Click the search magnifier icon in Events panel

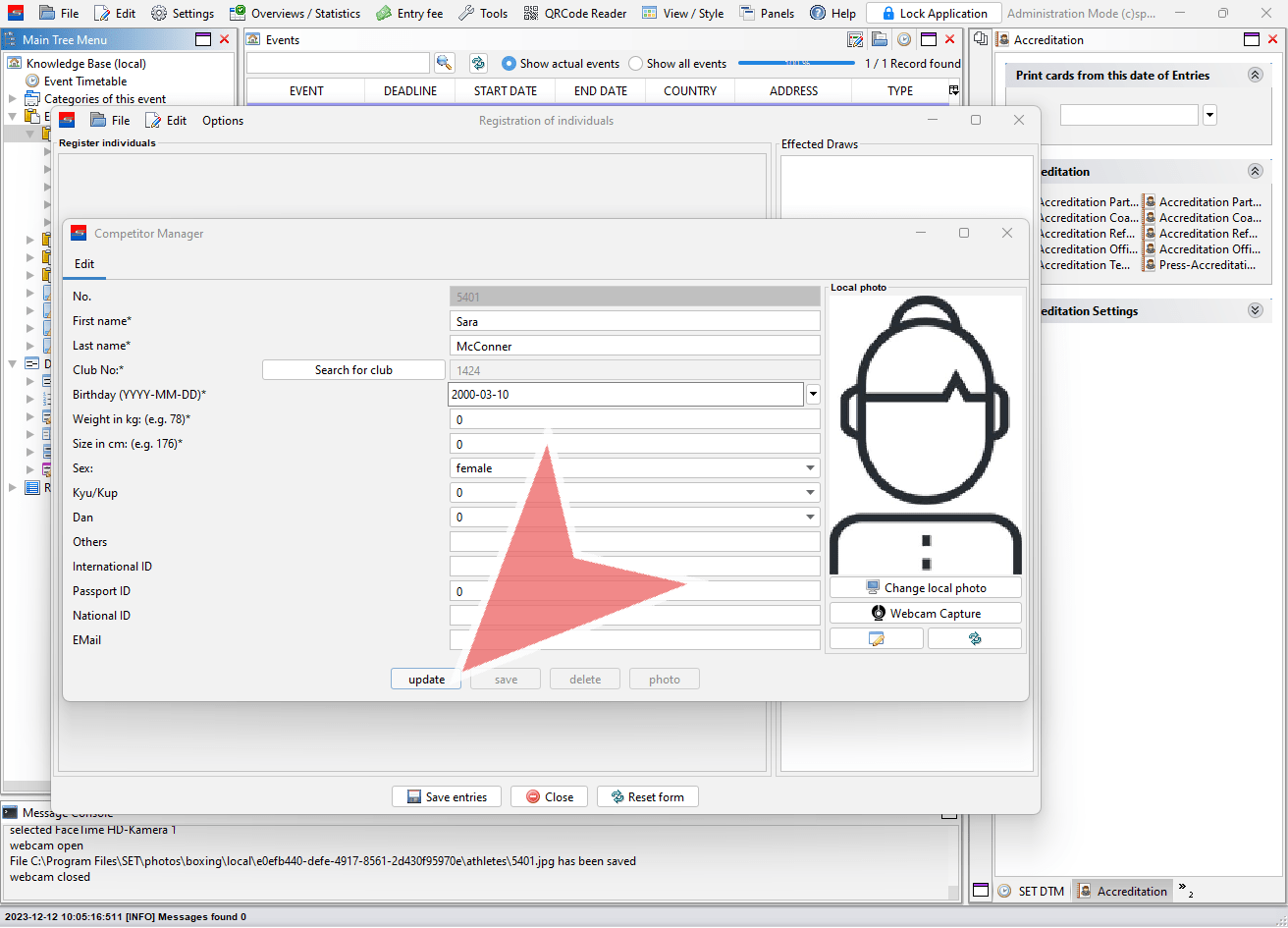point(445,63)
